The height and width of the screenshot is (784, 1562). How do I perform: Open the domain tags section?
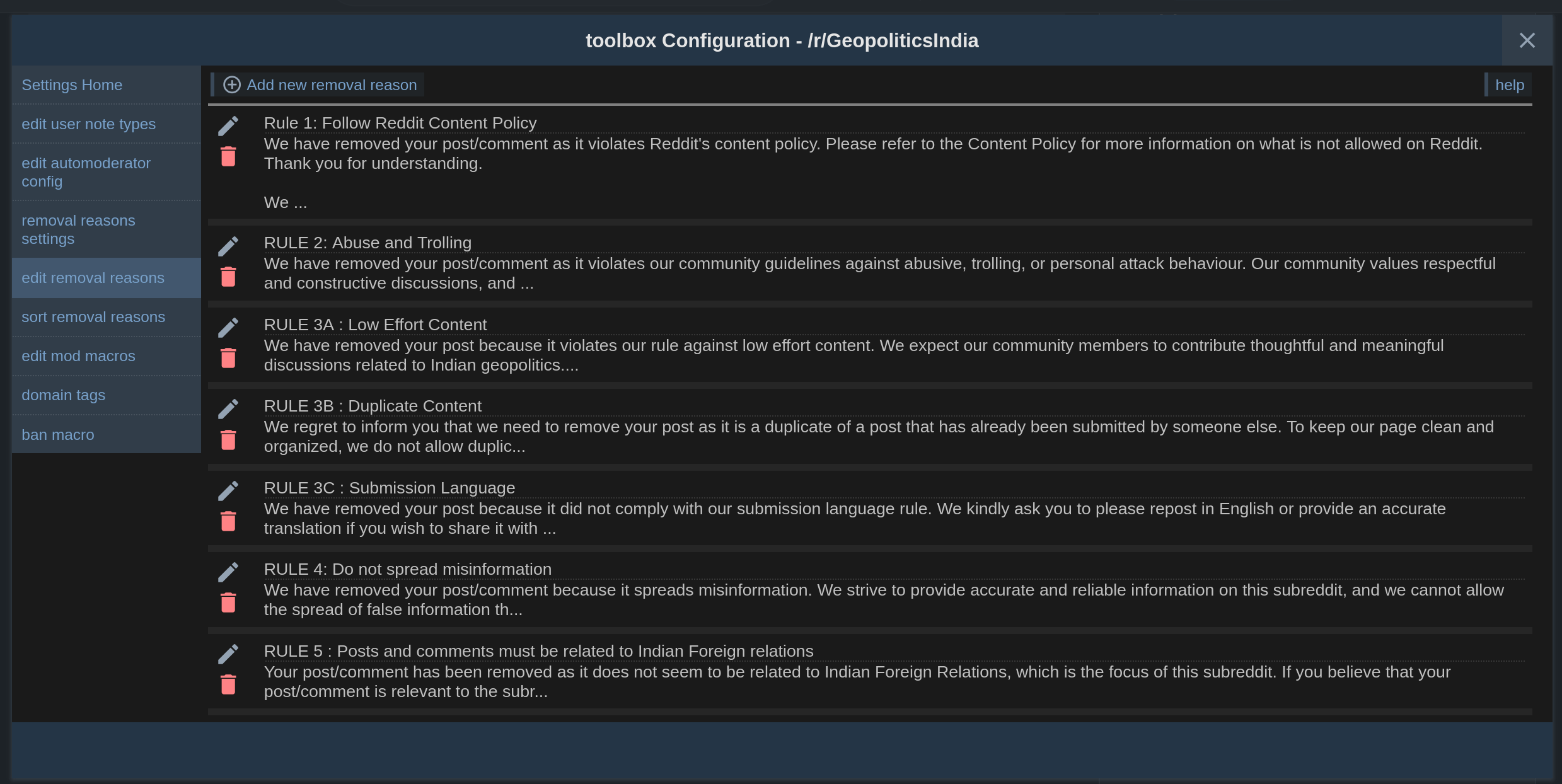tap(63, 395)
